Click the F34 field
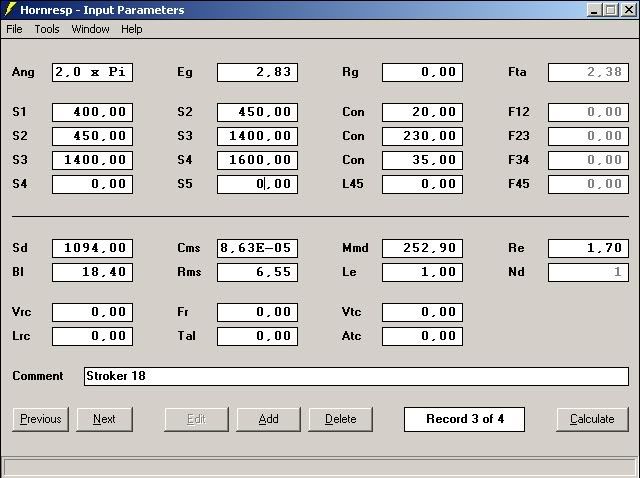 point(588,160)
